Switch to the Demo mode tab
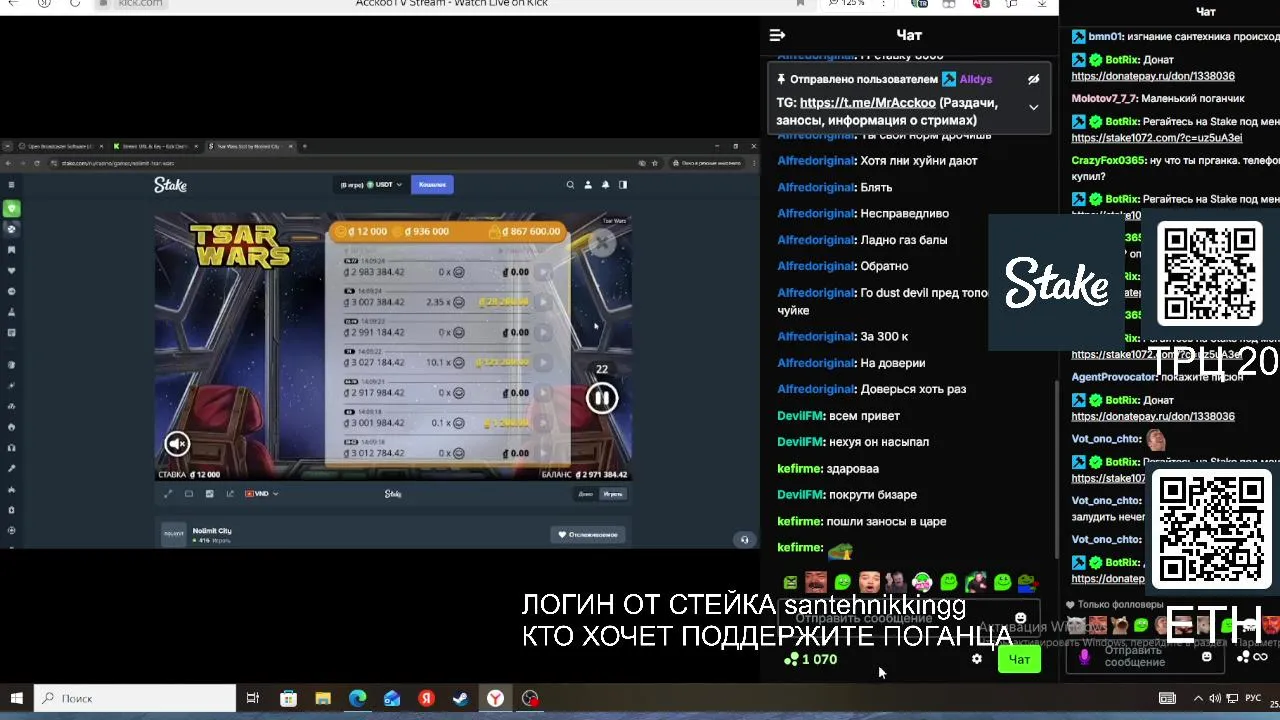1280x720 pixels. (x=586, y=493)
